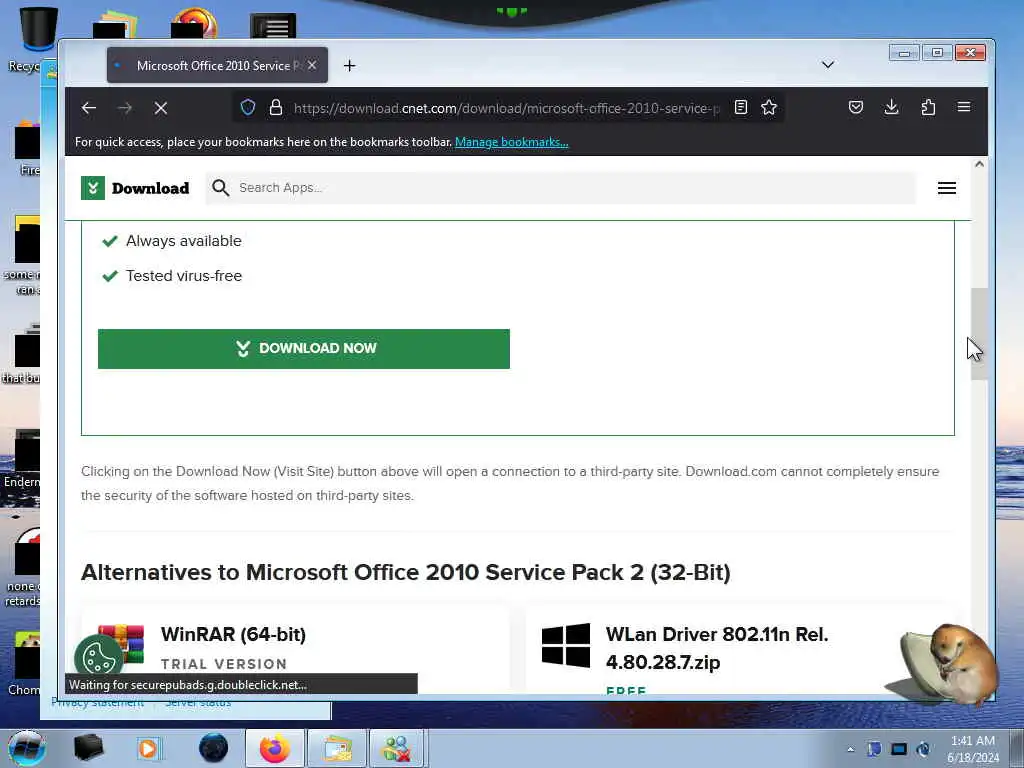Open the Firefox application hamburger menu

[964, 106]
